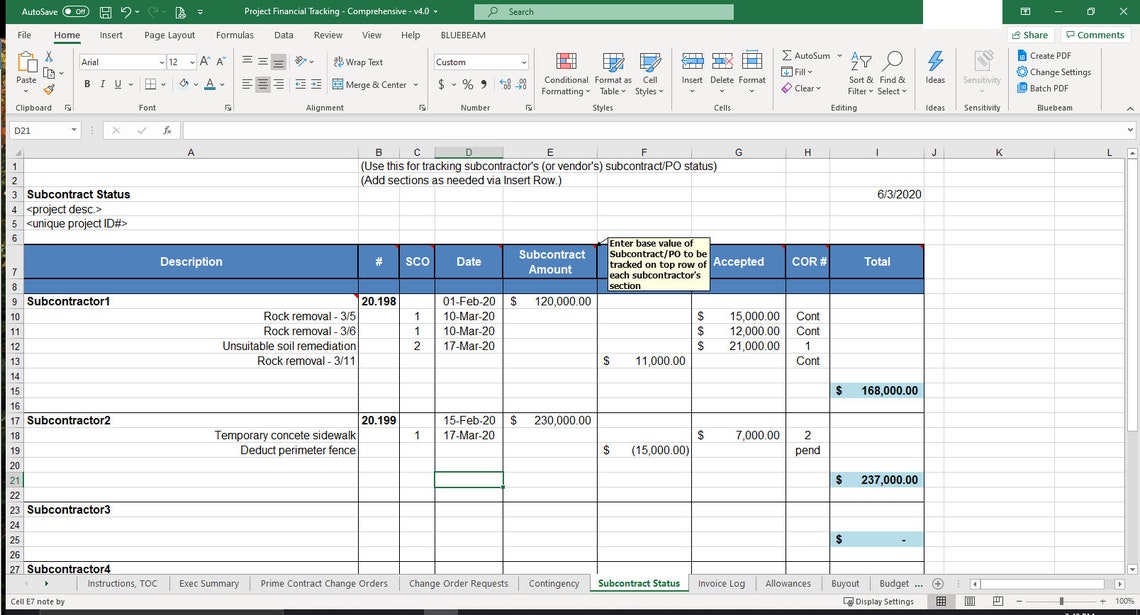Toggle bold formatting

click(86, 85)
